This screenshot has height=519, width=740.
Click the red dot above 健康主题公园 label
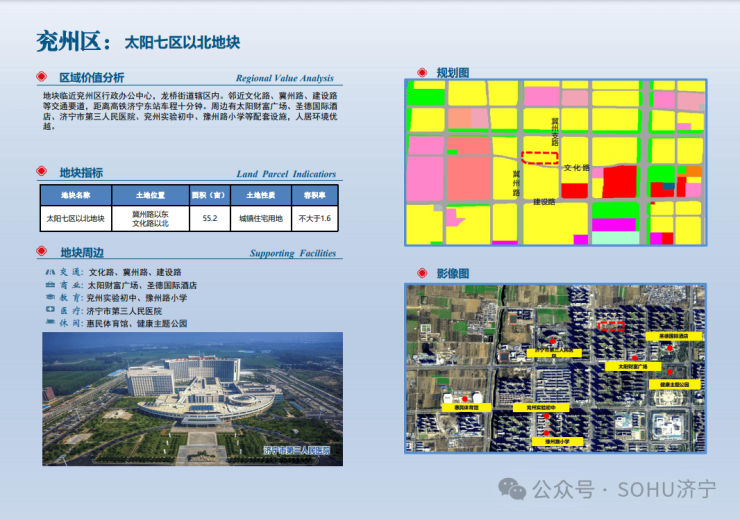tap(670, 372)
